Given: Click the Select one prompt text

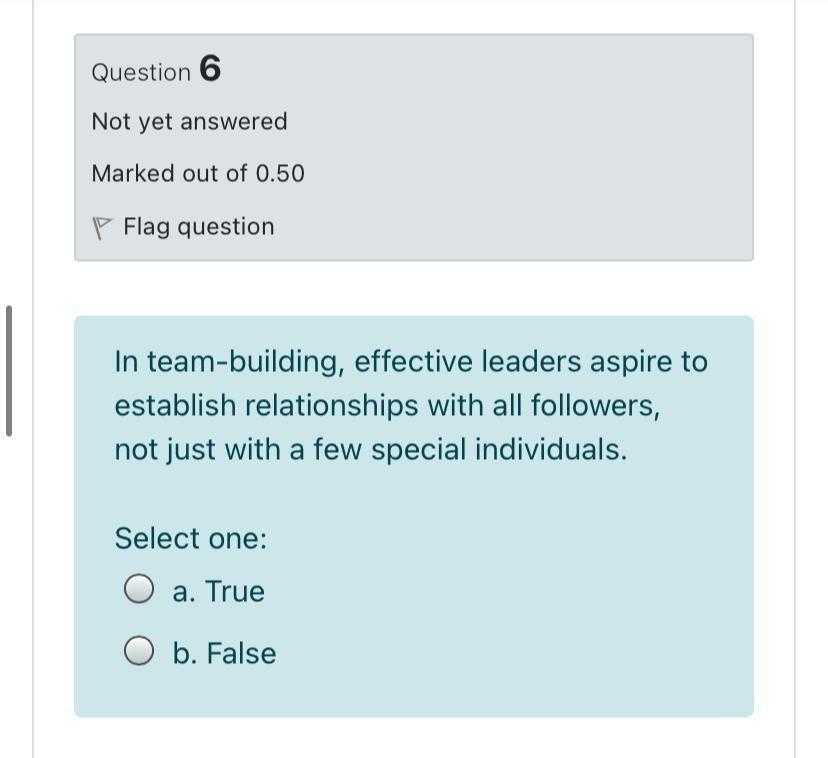Looking at the screenshot, I should [190, 538].
